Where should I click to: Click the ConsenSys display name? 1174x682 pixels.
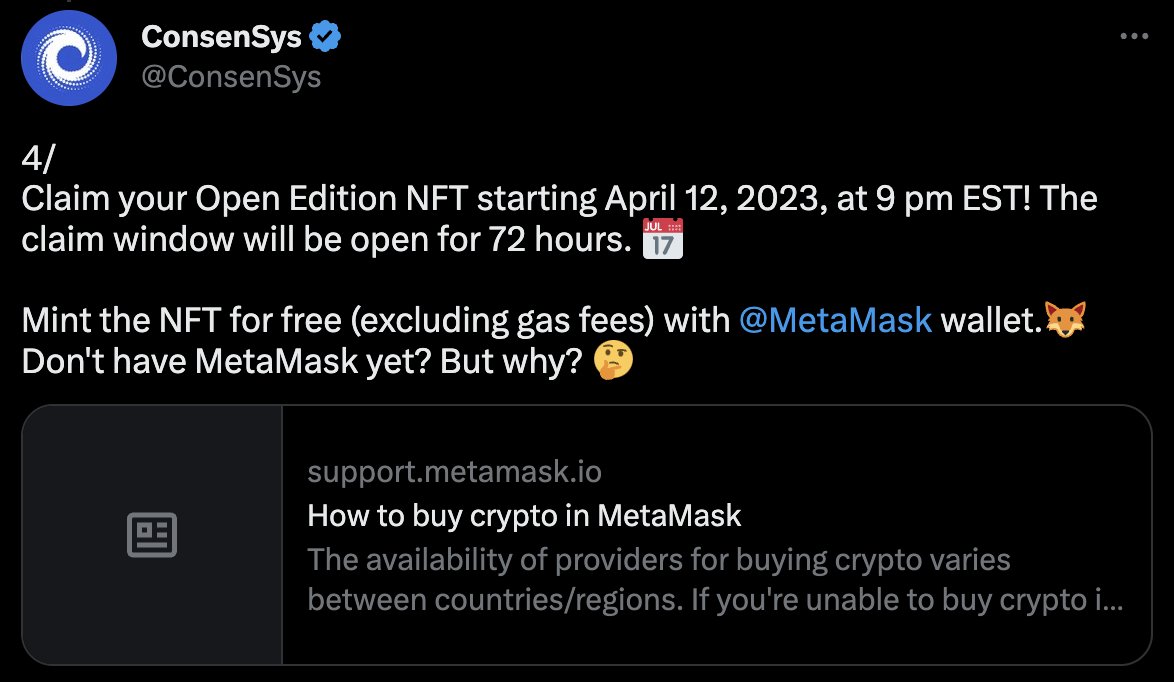(x=222, y=37)
